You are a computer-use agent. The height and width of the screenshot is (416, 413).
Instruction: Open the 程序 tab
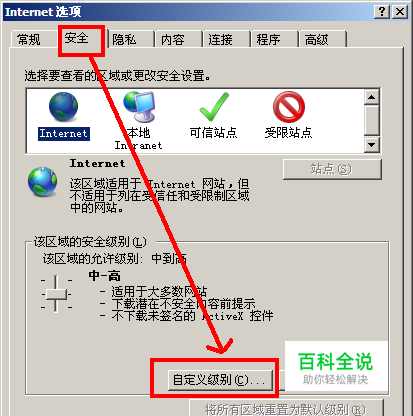pos(268,40)
